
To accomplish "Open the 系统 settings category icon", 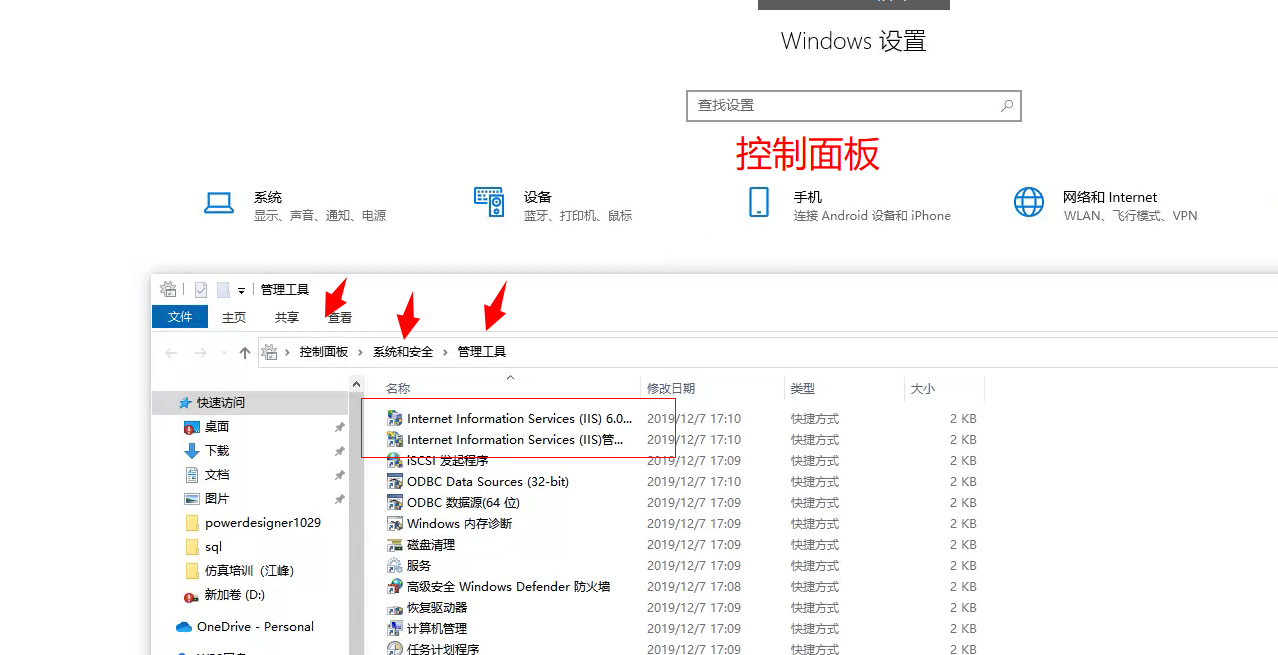I will tap(219, 203).
